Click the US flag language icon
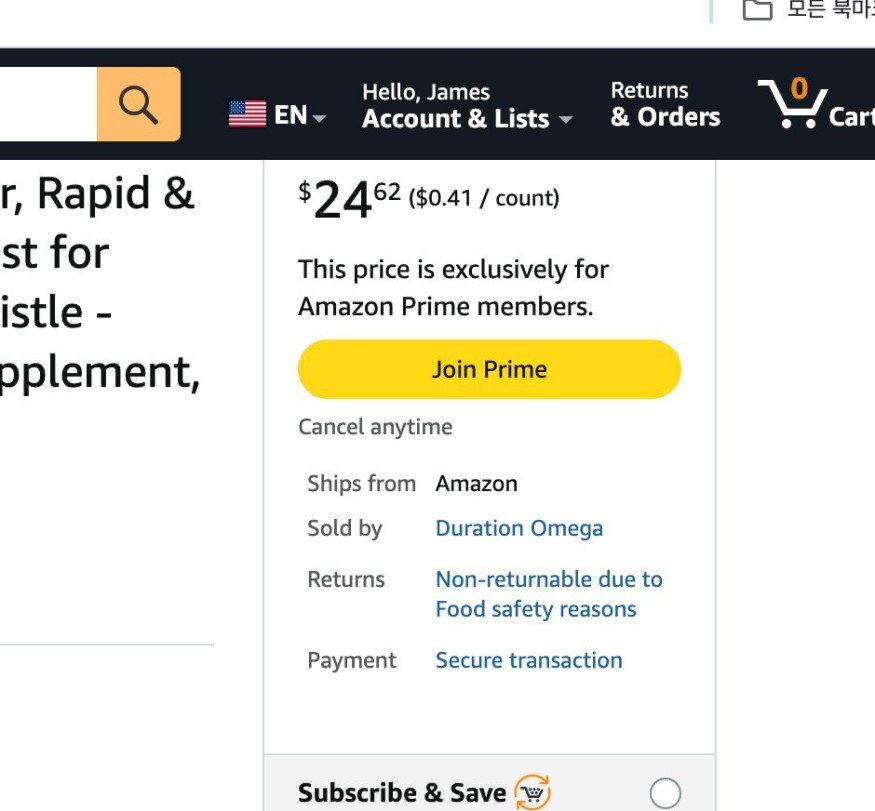Screen dimensions: 875x811 pos(247,114)
